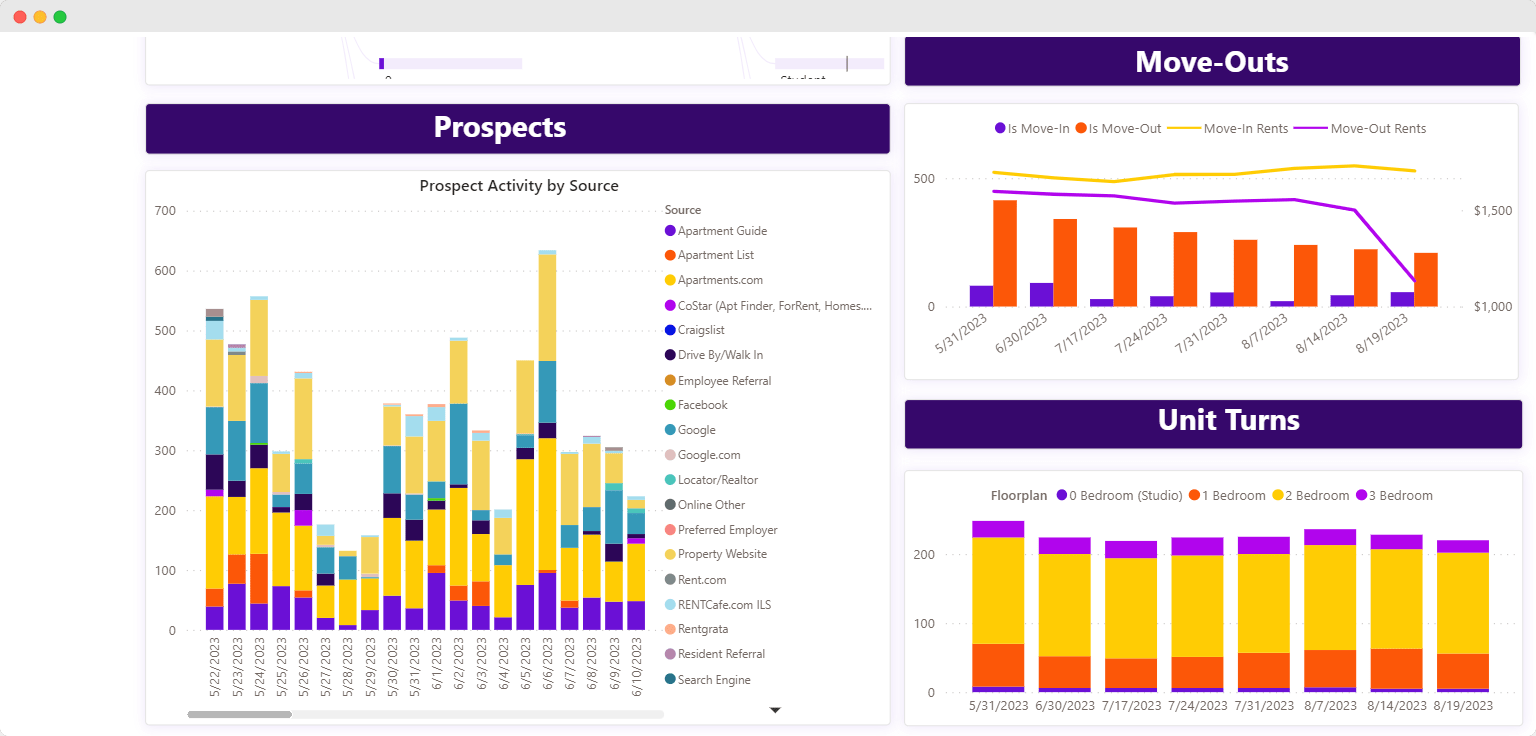
Task: Select the RENTCafe.com ILS legend dot
Action: pos(670,605)
